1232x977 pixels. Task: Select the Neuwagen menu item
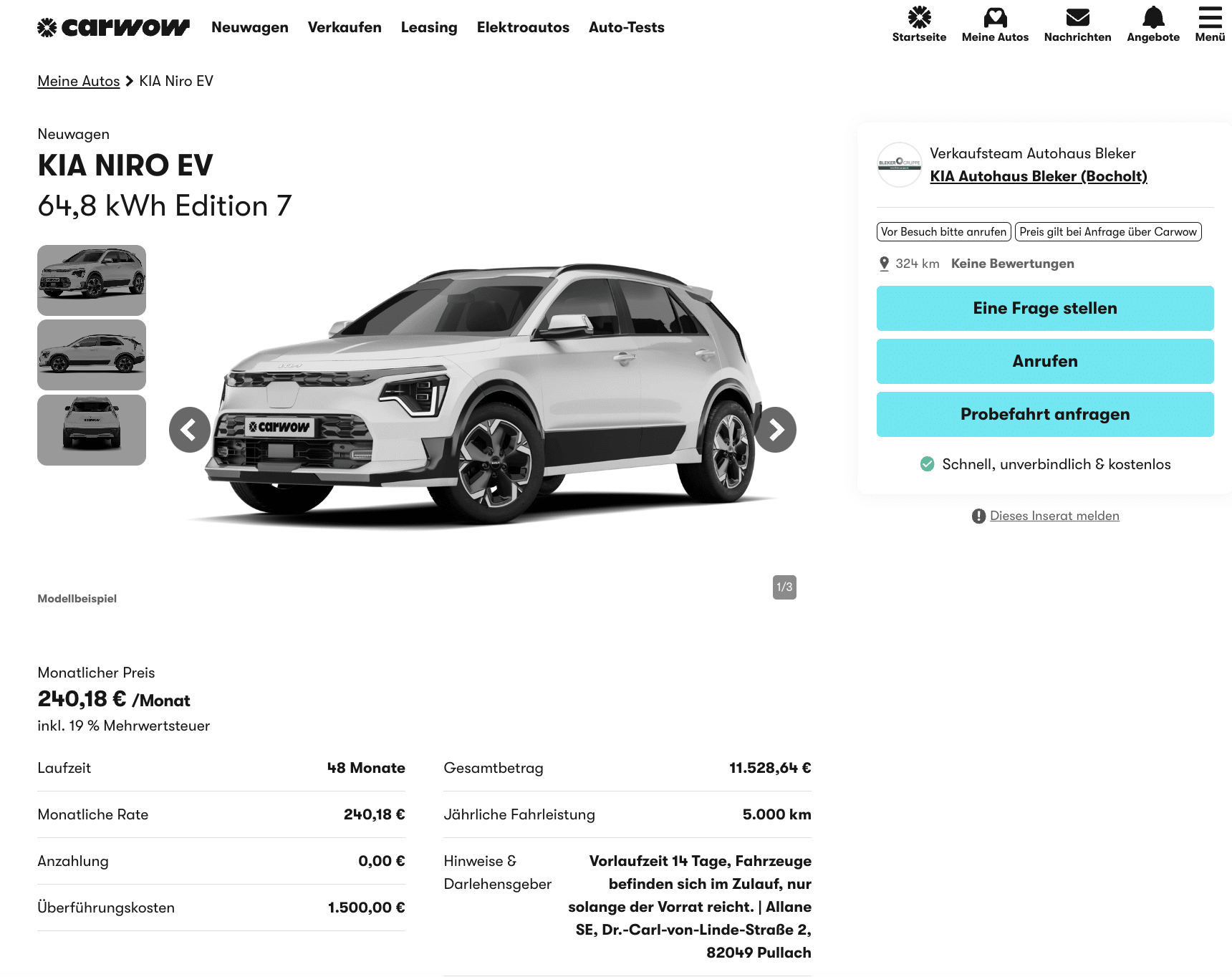pos(250,27)
